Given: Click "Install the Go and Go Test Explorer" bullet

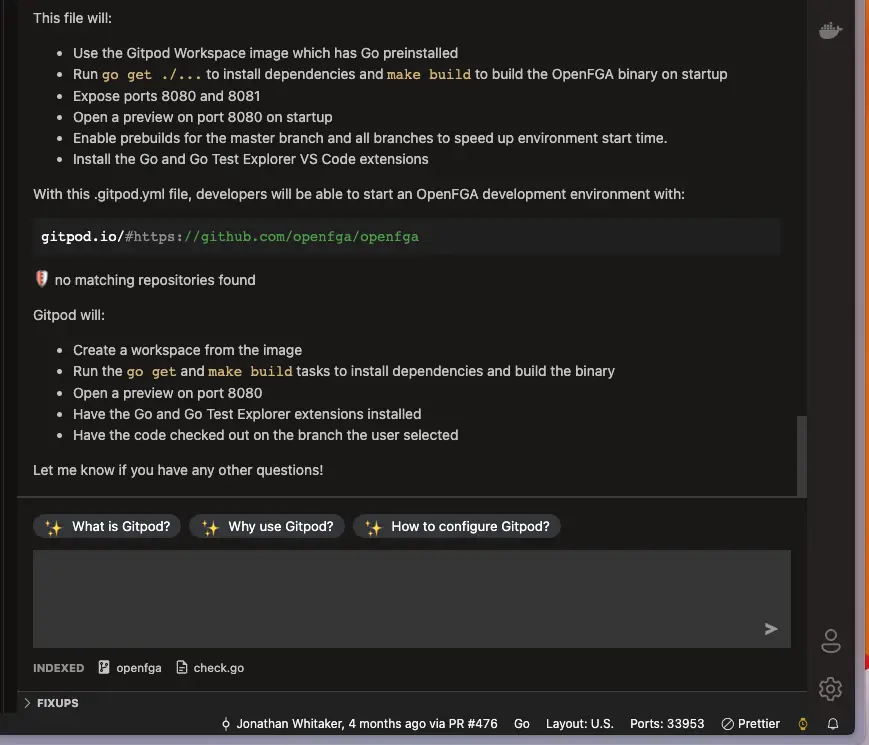Looking at the screenshot, I should click(251, 159).
